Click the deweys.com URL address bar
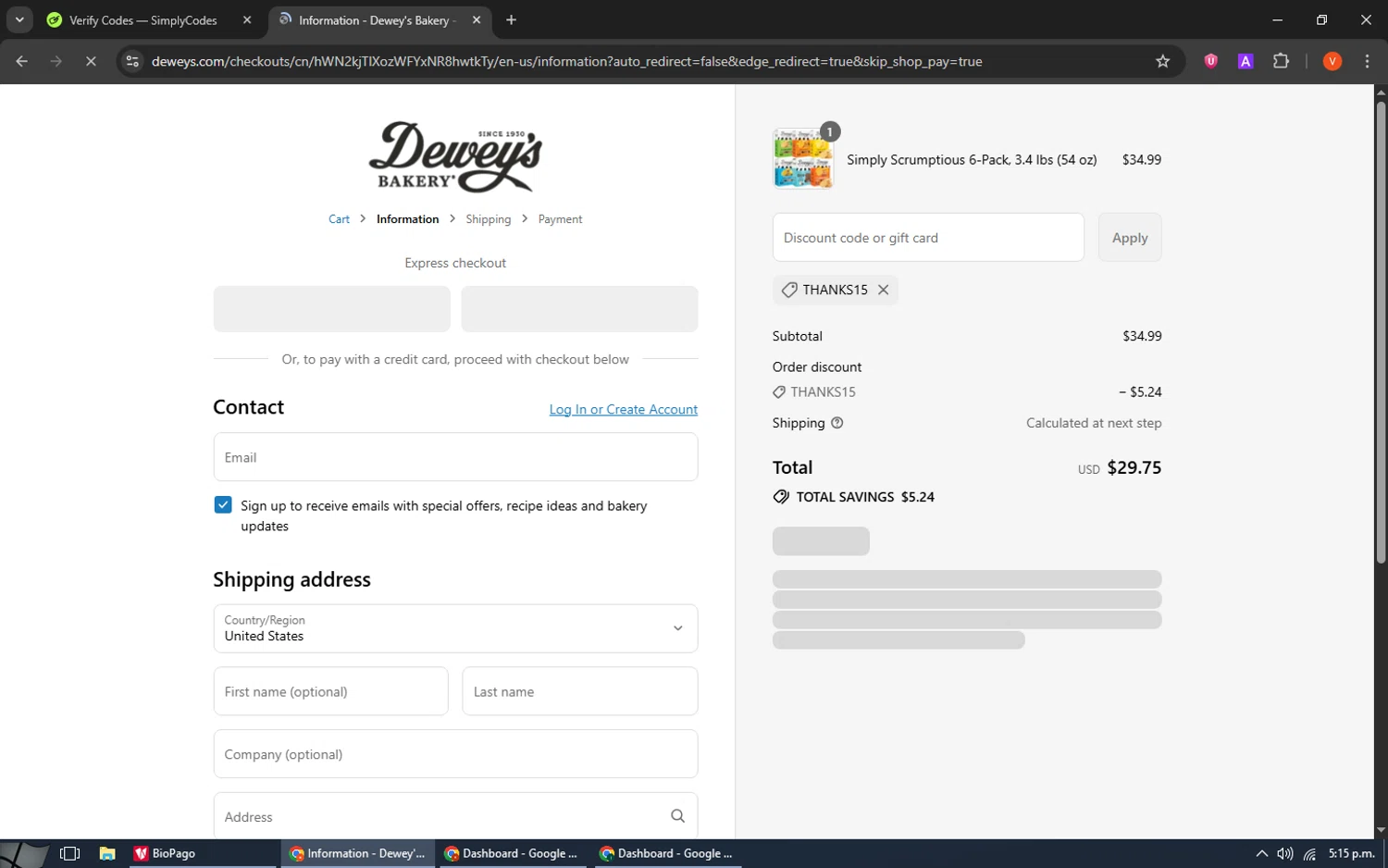This screenshot has height=868, width=1388. click(x=566, y=61)
